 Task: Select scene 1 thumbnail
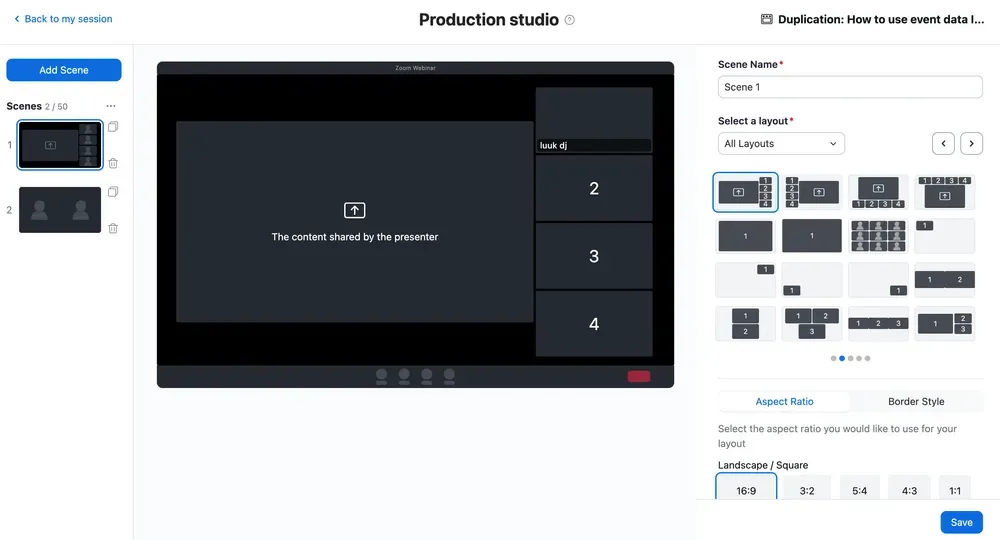(60, 145)
